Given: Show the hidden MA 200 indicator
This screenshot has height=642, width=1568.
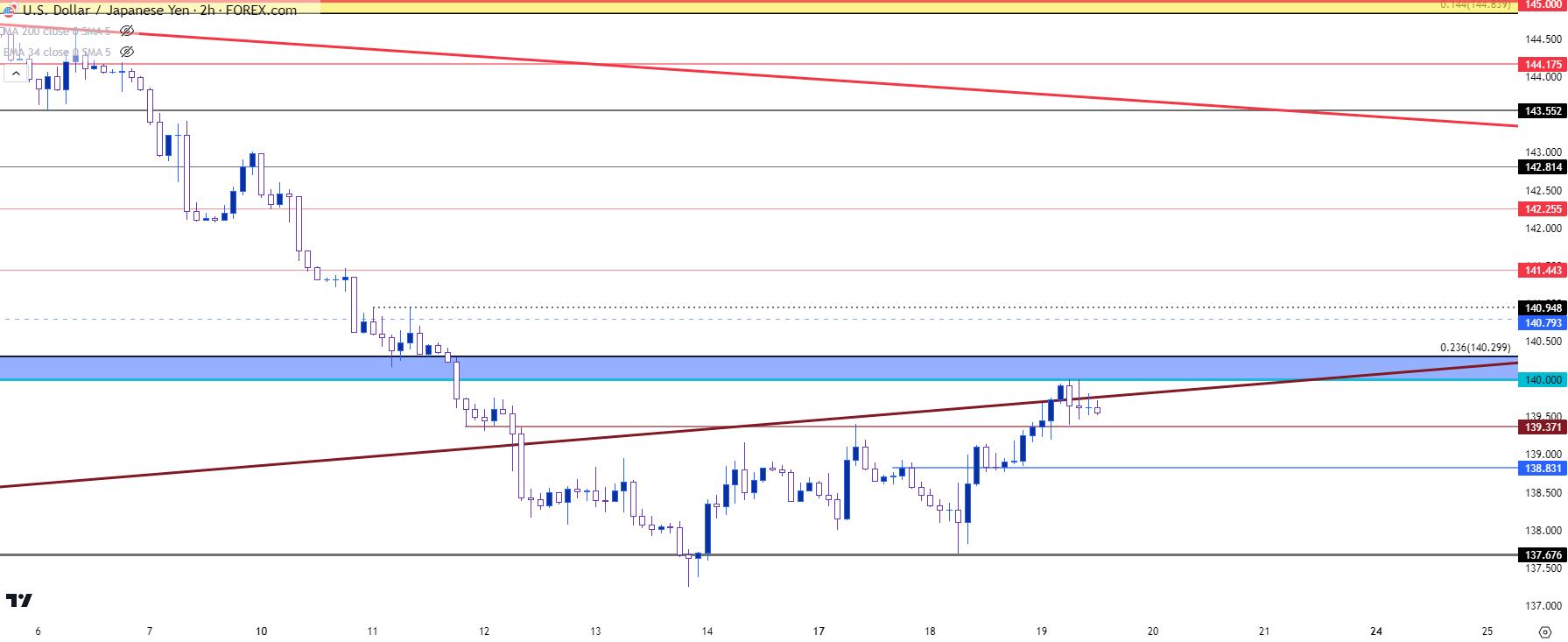Looking at the screenshot, I should pyautogui.click(x=127, y=31).
